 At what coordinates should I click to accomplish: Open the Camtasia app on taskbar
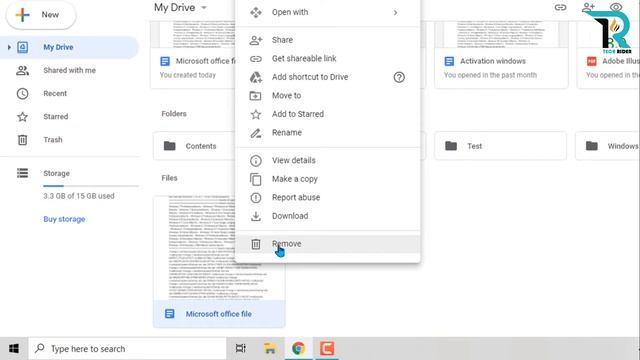coord(327,349)
